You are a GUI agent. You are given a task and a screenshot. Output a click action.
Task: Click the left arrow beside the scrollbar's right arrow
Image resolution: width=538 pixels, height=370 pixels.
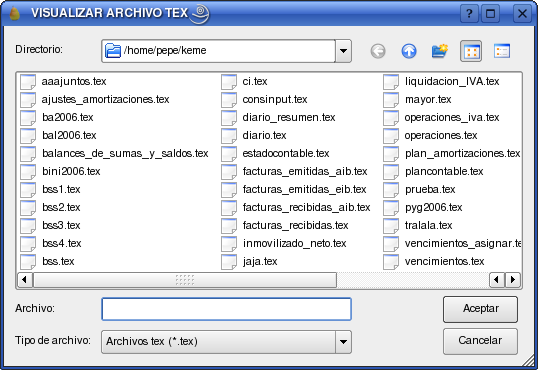[x=496, y=279]
